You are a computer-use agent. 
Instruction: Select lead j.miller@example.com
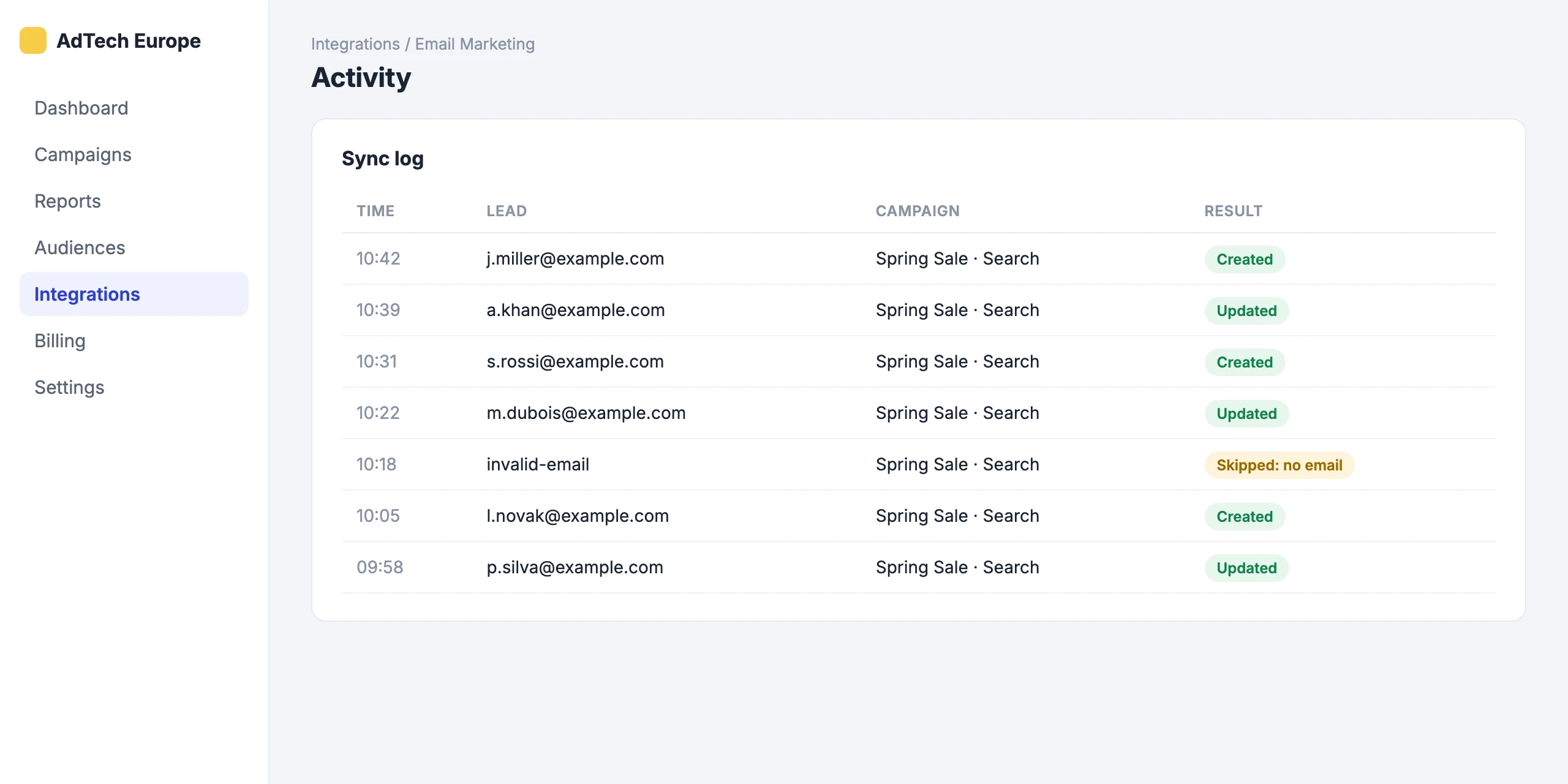575,258
